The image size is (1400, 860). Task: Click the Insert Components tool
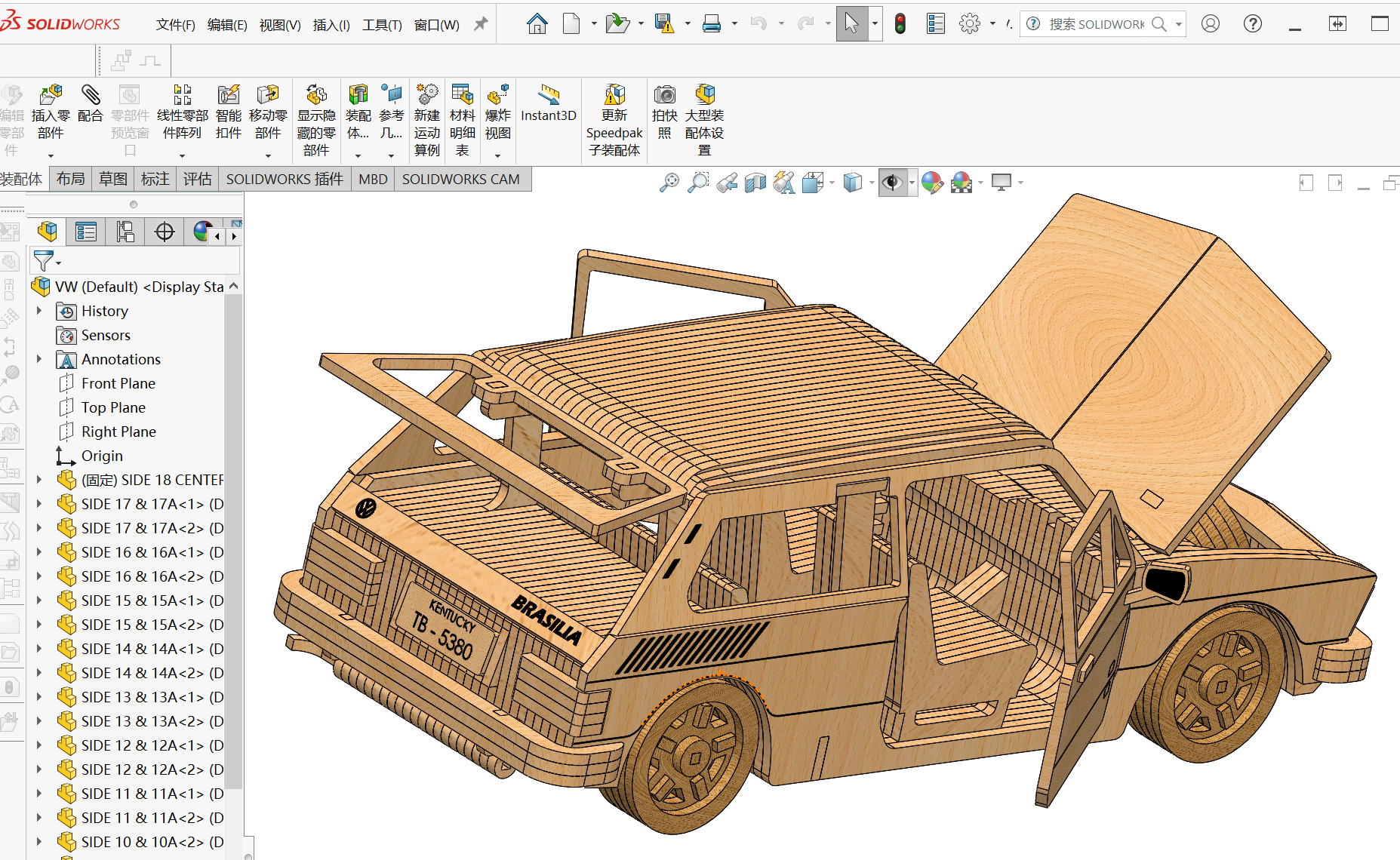click(51, 111)
